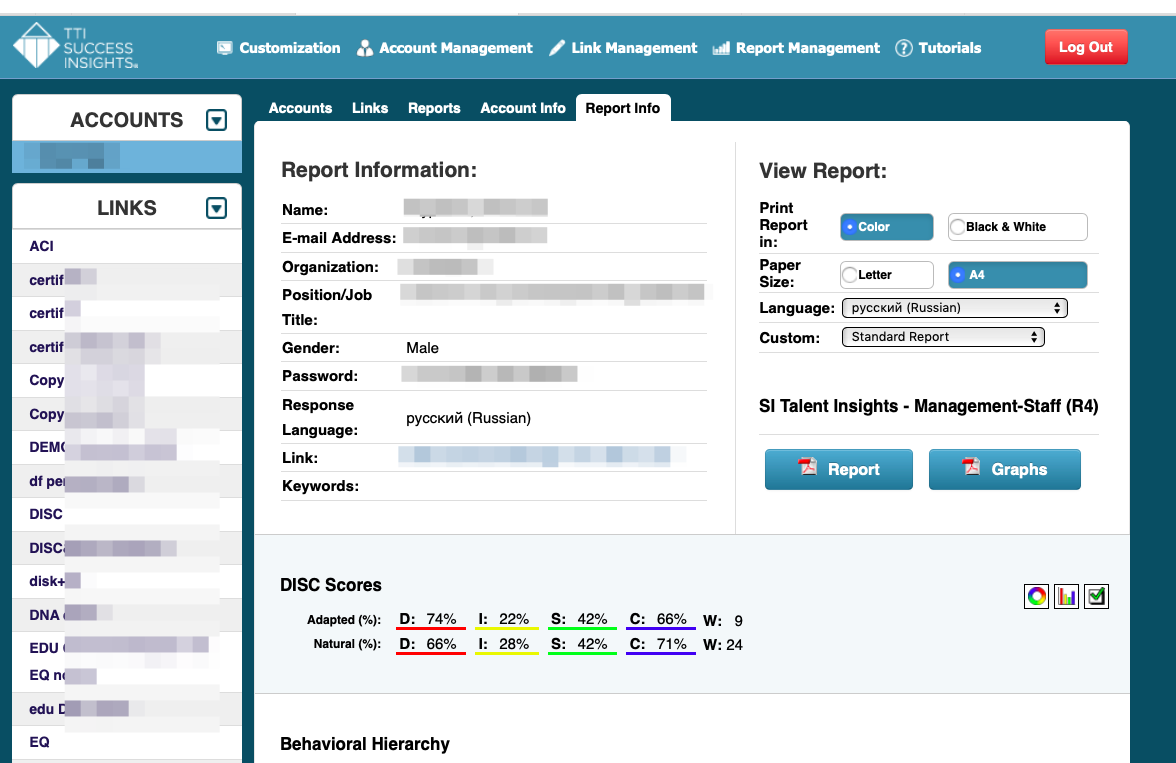Select the disk+ link in list
The height and width of the screenshot is (763, 1176).
[x=127, y=581]
